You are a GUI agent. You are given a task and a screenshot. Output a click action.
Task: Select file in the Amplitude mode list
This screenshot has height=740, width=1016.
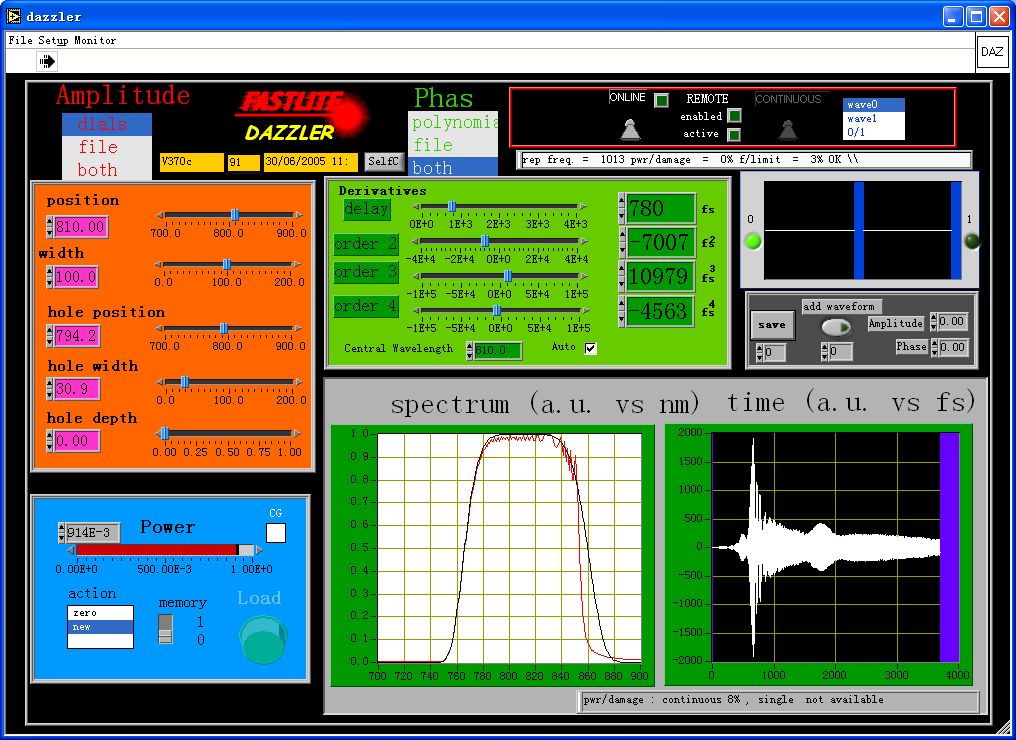tap(98, 147)
